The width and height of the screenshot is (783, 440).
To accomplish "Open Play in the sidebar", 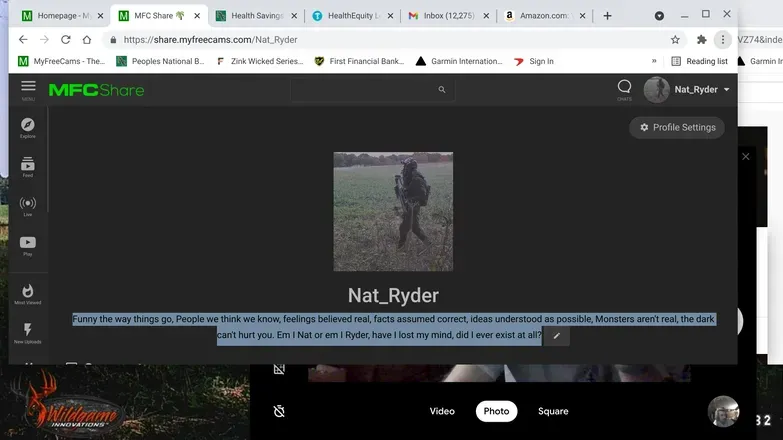I will pyautogui.click(x=27, y=246).
